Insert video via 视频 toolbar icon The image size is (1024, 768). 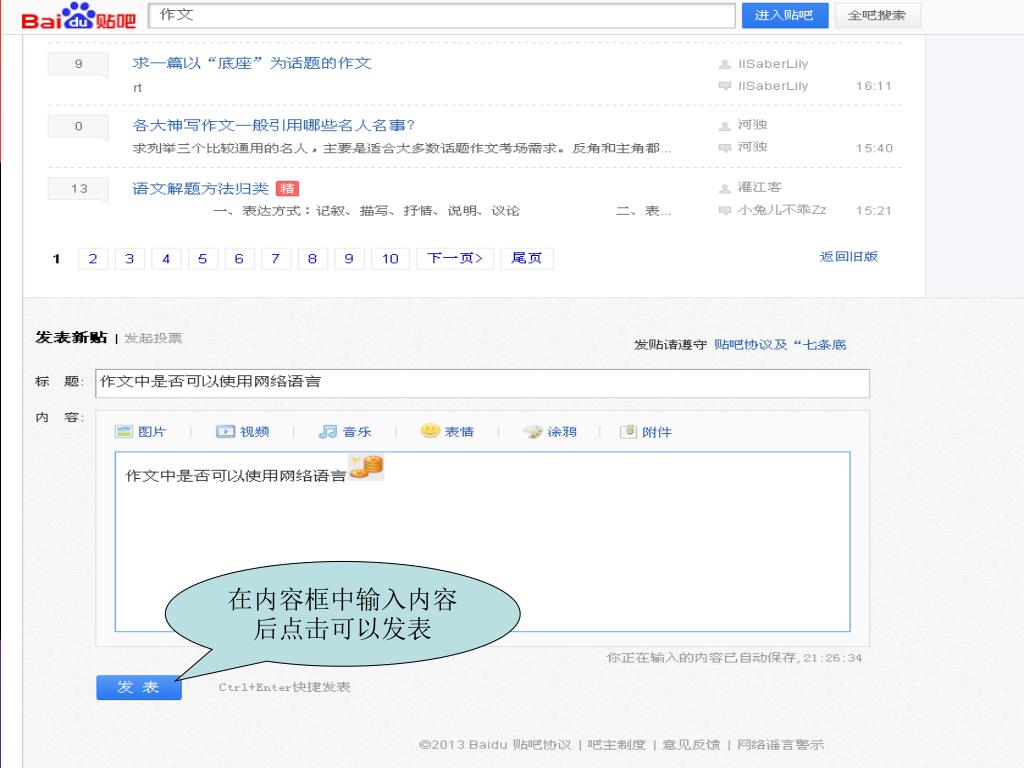242,432
